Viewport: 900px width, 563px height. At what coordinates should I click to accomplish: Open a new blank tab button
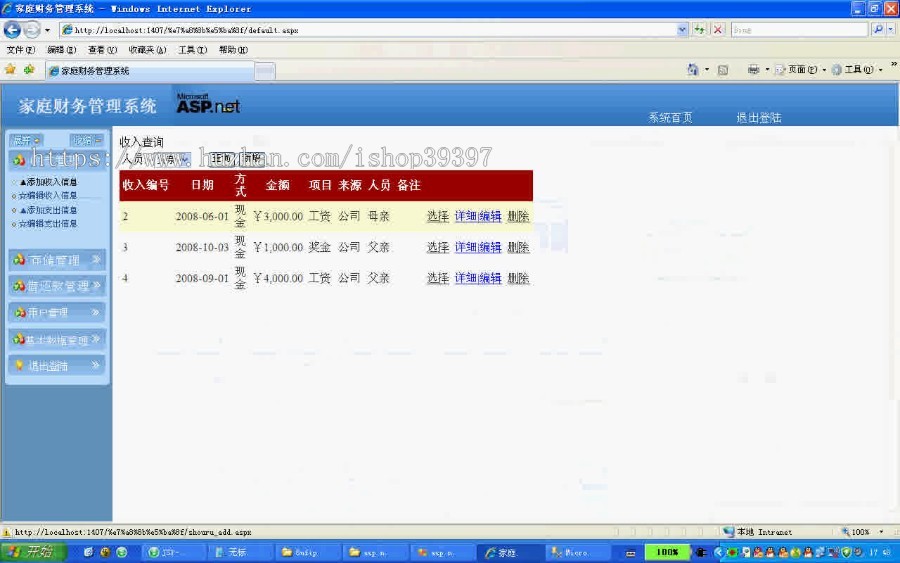coord(265,71)
